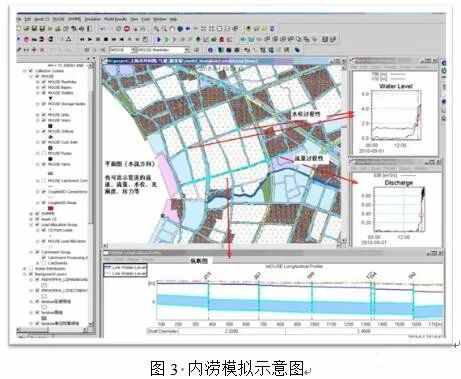Click the cyan profile toolbar icon
Screen dimensions: 461x379
pos(243,39)
